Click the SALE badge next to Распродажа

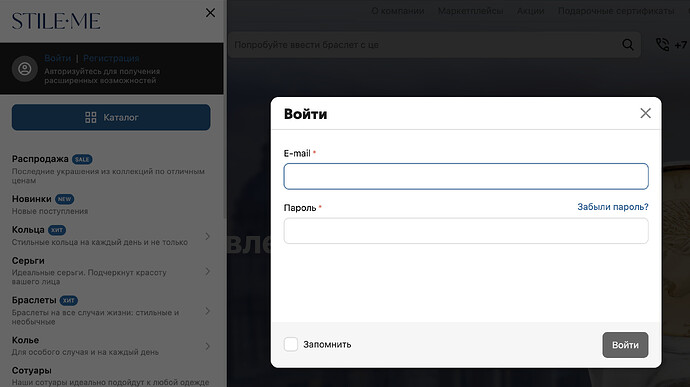(82, 159)
